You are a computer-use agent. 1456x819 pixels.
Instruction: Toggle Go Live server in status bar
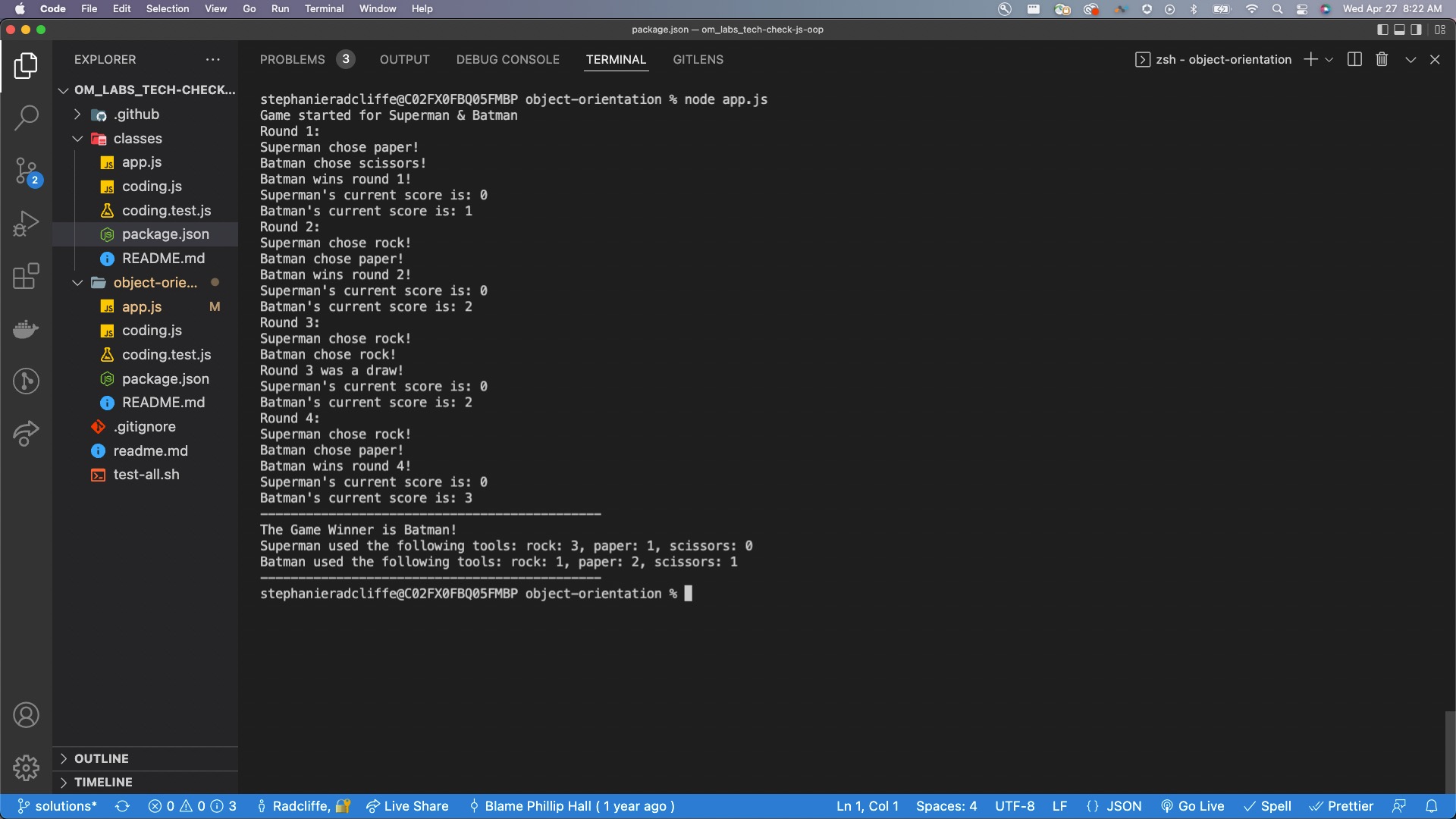1192,806
